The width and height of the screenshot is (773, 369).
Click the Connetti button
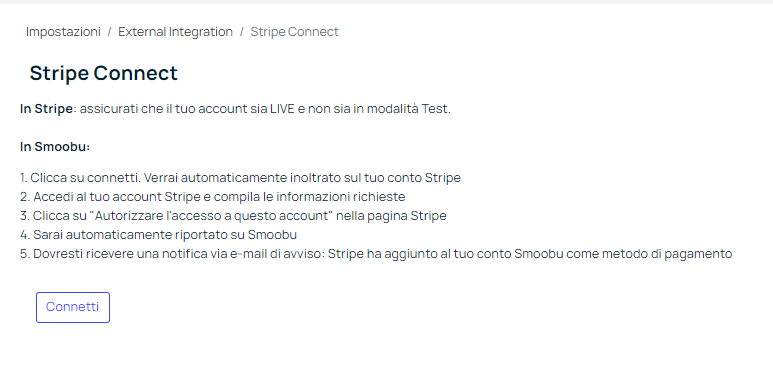click(x=73, y=307)
